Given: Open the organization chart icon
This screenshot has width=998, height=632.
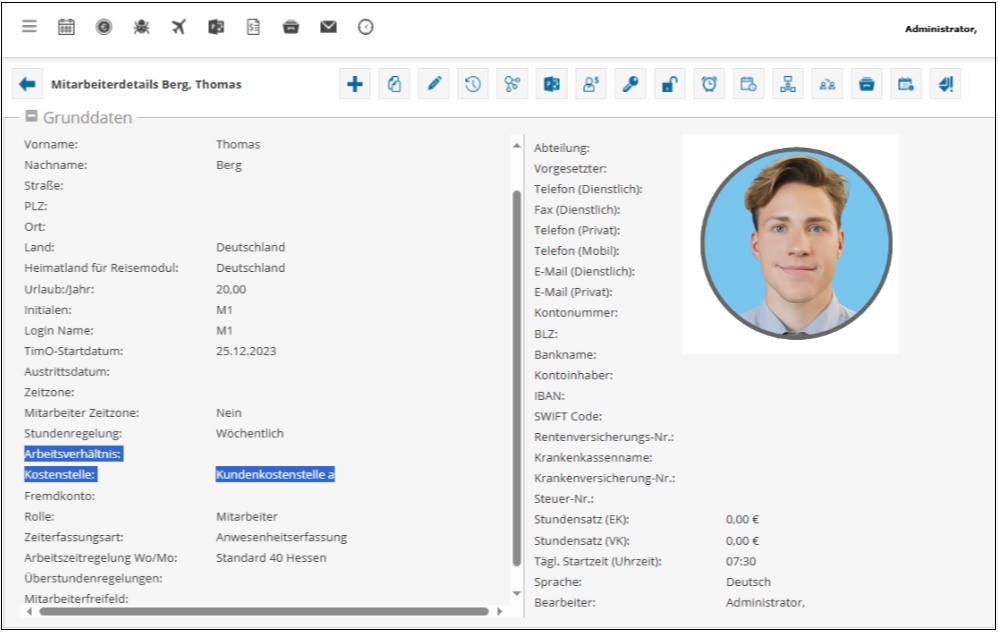Looking at the screenshot, I should pyautogui.click(x=788, y=85).
